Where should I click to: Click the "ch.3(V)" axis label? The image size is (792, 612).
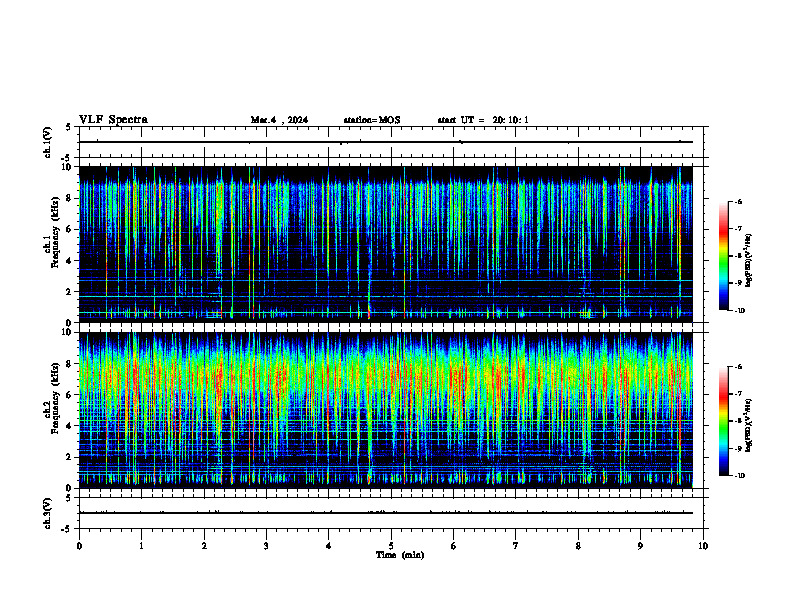tap(48, 513)
